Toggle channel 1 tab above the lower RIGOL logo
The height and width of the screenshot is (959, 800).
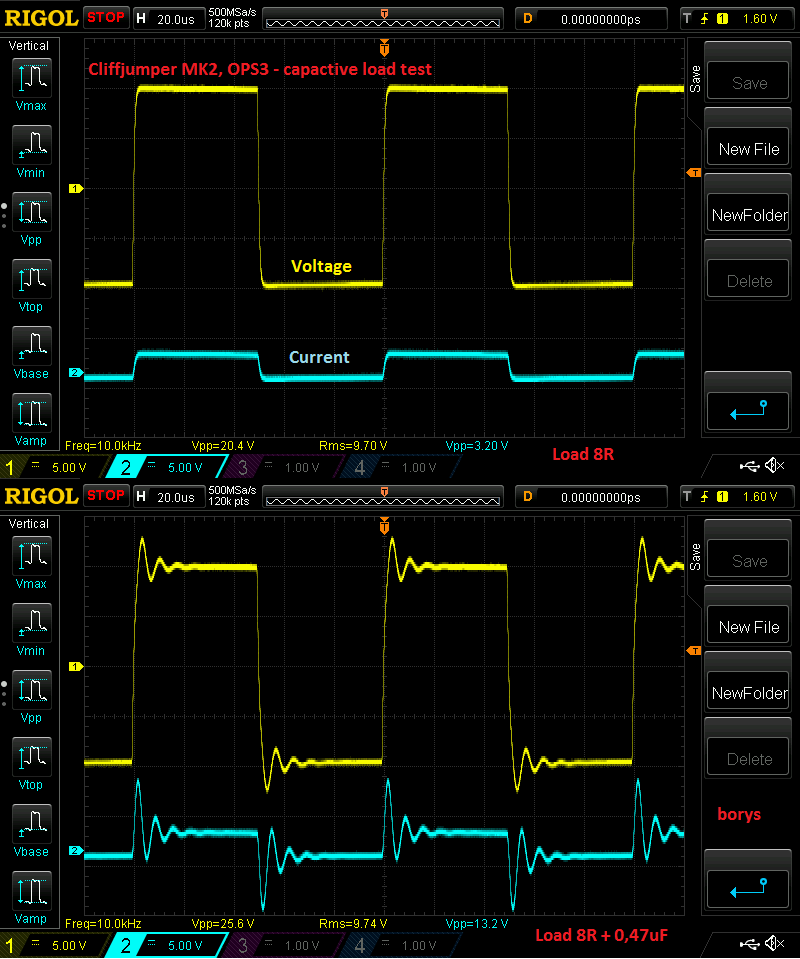point(52,468)
